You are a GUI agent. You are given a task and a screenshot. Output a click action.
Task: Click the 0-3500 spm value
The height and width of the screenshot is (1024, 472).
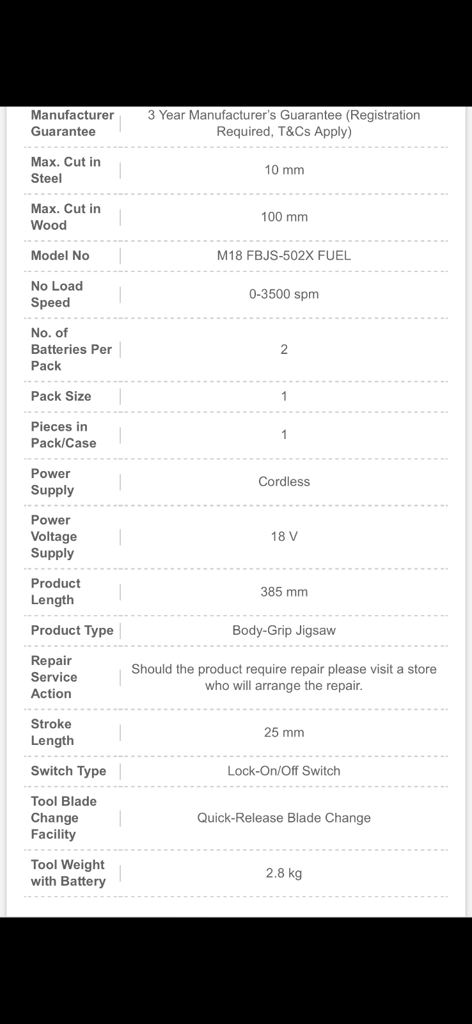click(x=284, y=294)
